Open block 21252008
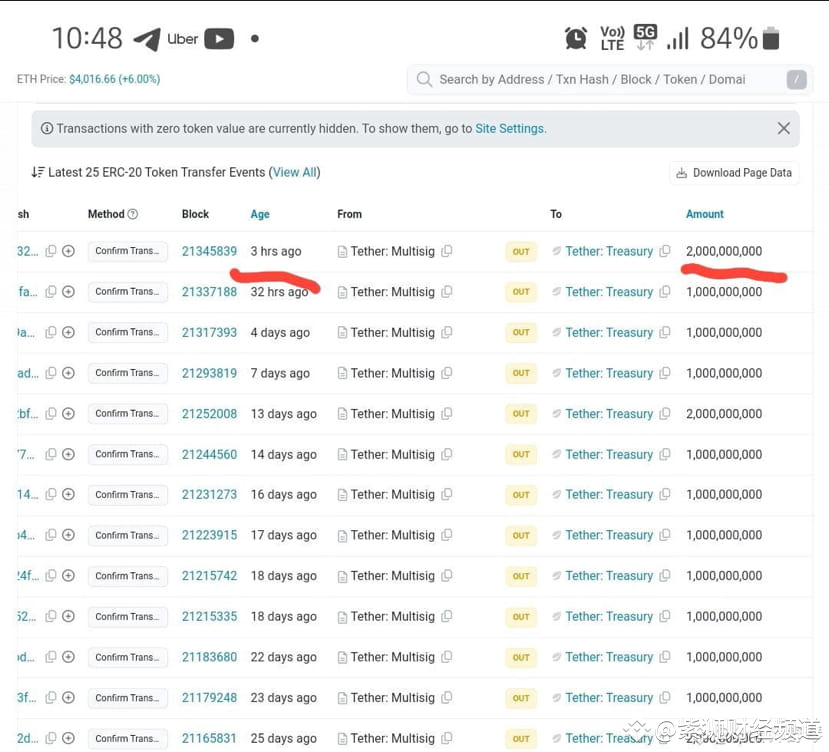 coord(209,414)
